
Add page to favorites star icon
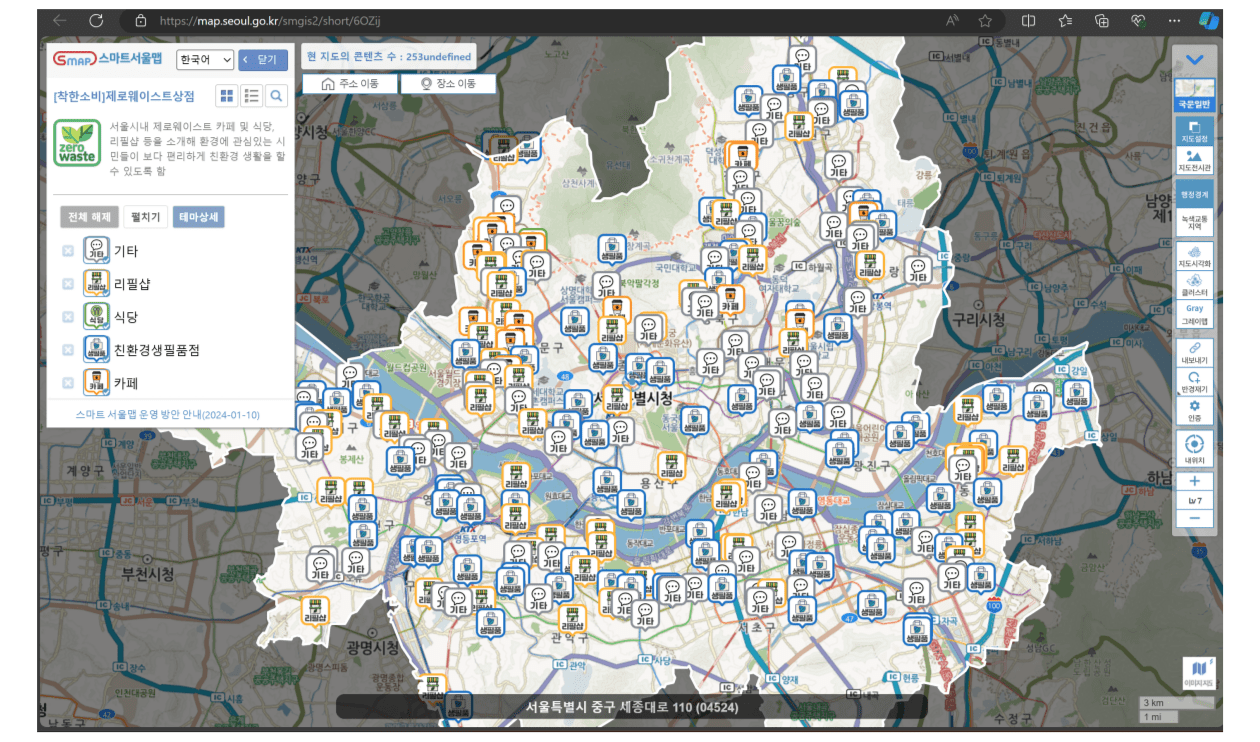(985, 20)
